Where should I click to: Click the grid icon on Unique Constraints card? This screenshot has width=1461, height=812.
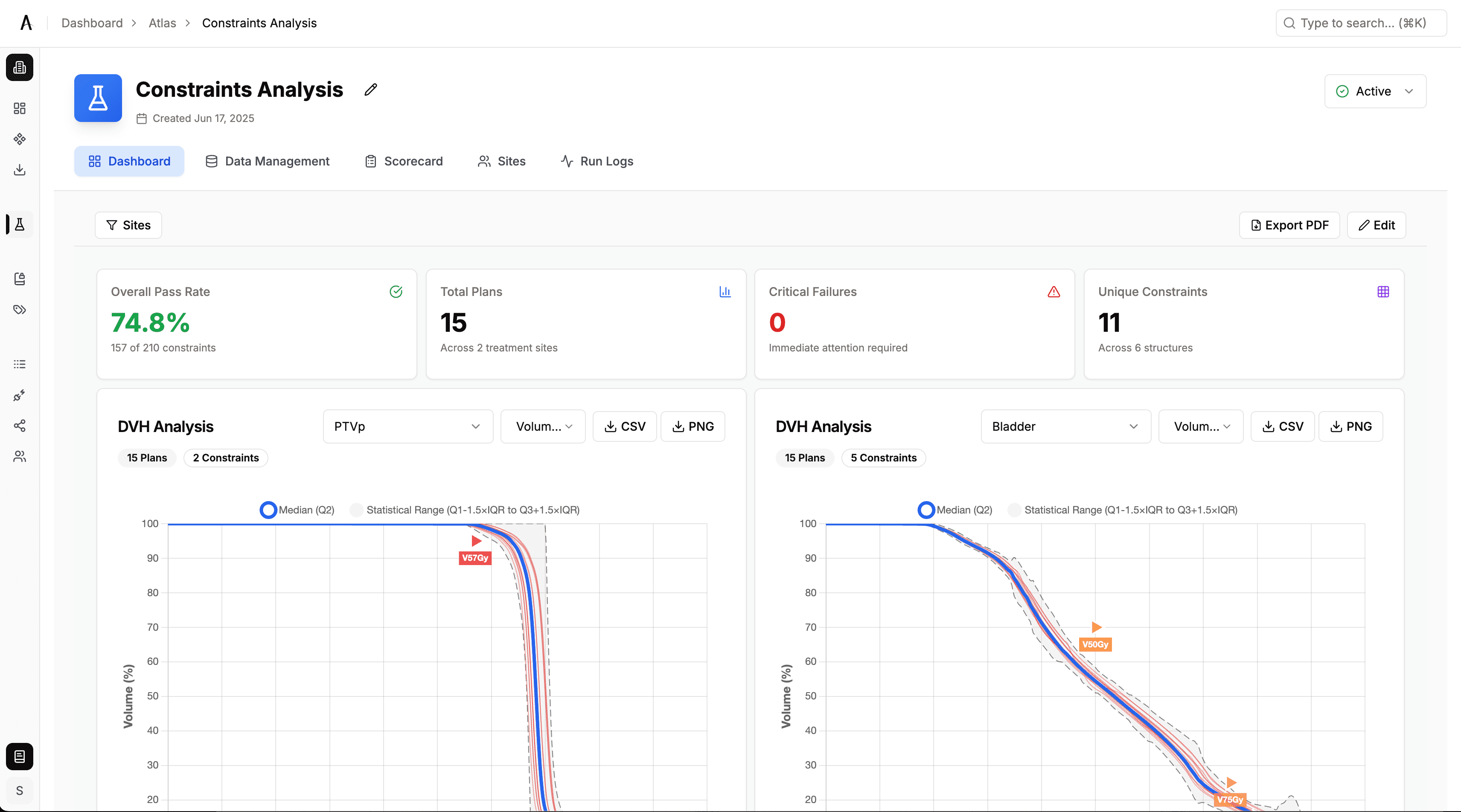click(x=1383, y=292)
